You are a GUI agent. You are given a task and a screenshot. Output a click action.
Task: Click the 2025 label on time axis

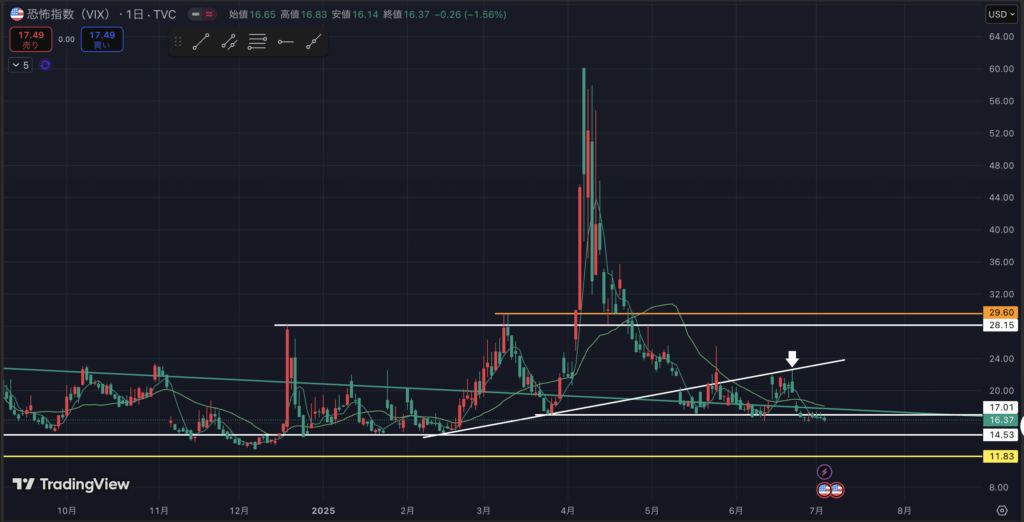point(323,510)
